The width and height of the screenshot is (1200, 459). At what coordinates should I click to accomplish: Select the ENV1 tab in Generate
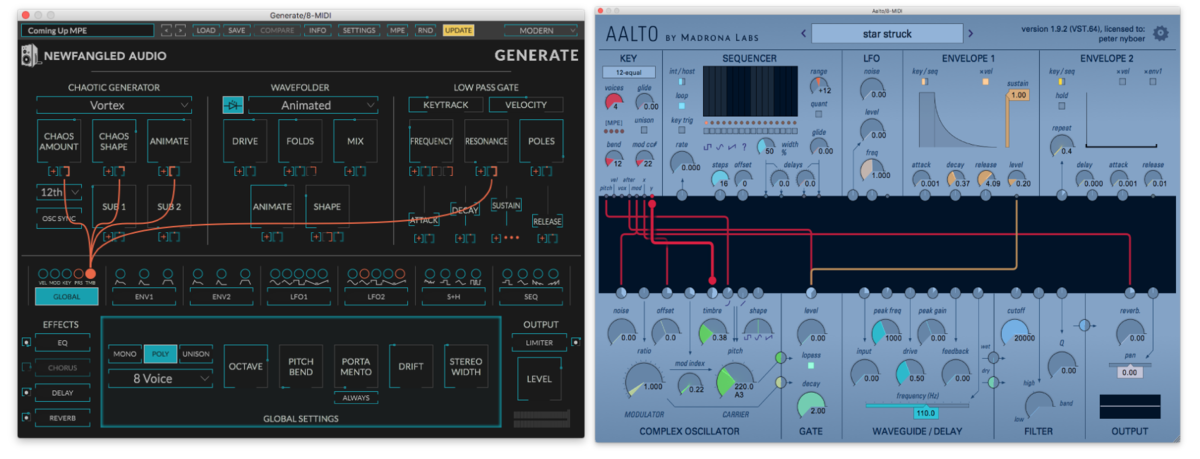(x=145, y=296)
